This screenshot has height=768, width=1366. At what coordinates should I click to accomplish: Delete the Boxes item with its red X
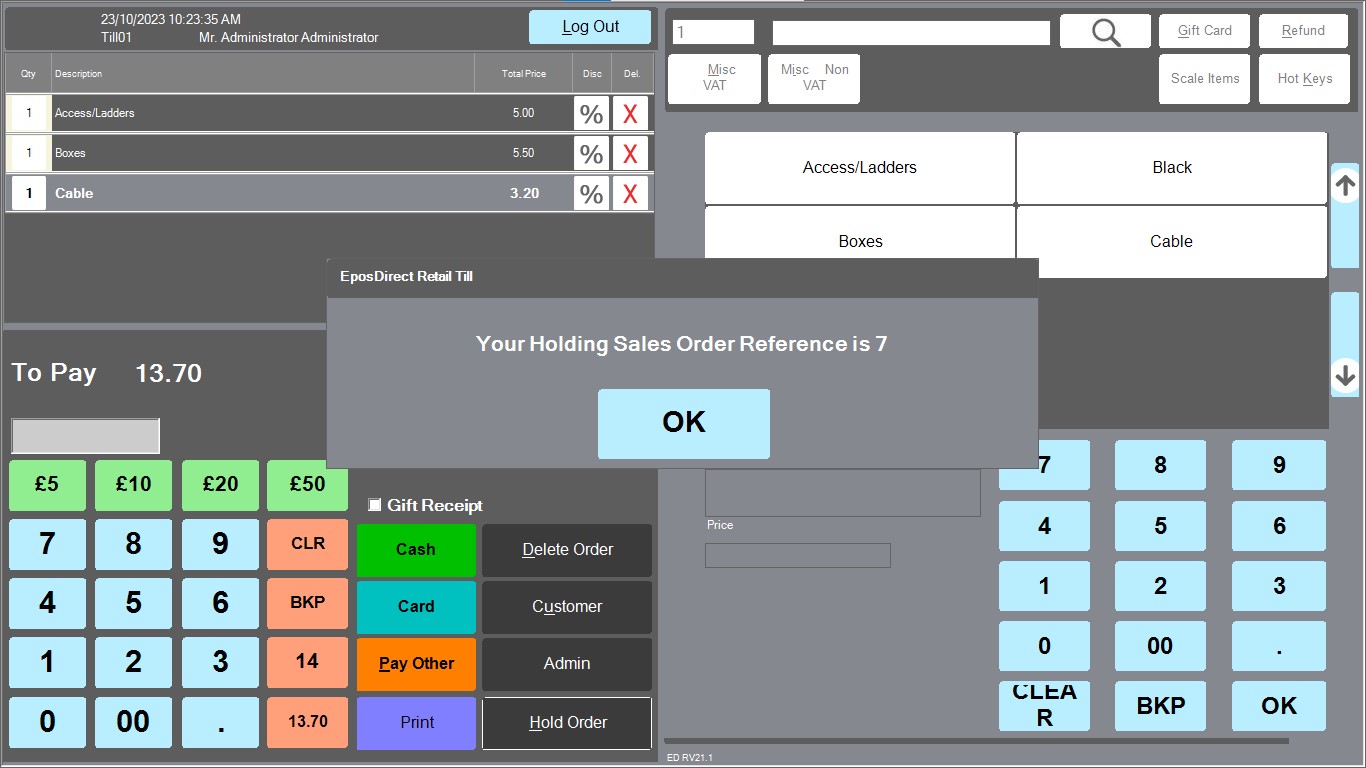(x=630, y=152)
